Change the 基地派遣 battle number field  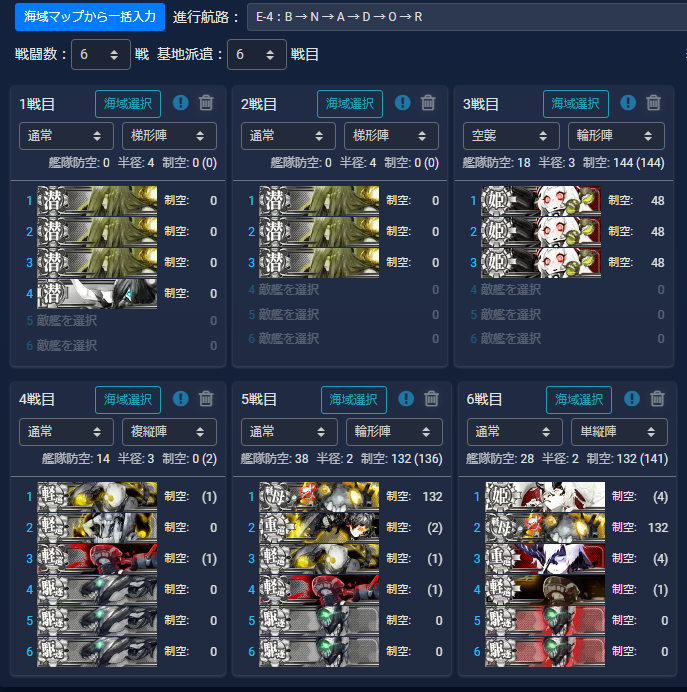pyautogui.click(x=257, y=54)
